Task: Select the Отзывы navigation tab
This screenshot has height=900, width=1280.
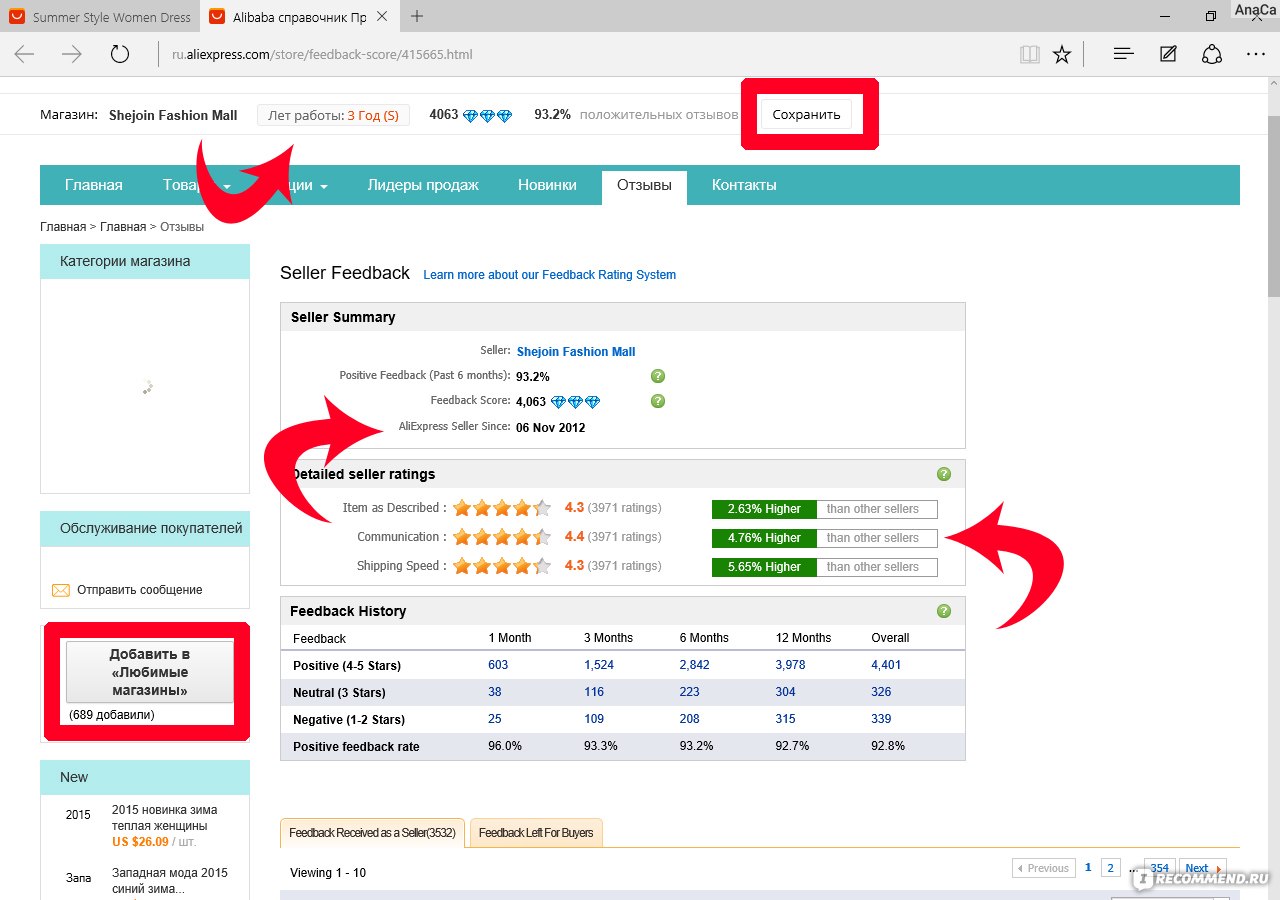Action: tap(644, 187)
